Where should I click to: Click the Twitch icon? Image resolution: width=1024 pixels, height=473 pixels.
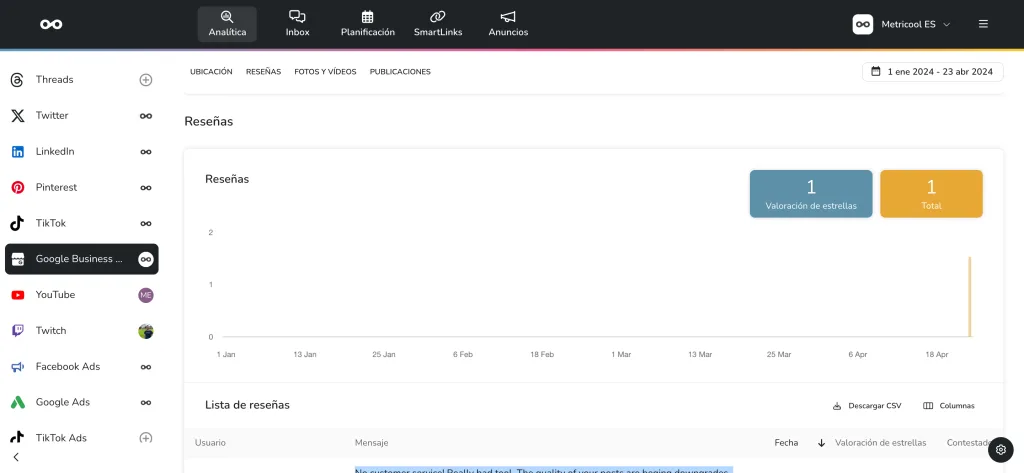(x=18, y=331)
